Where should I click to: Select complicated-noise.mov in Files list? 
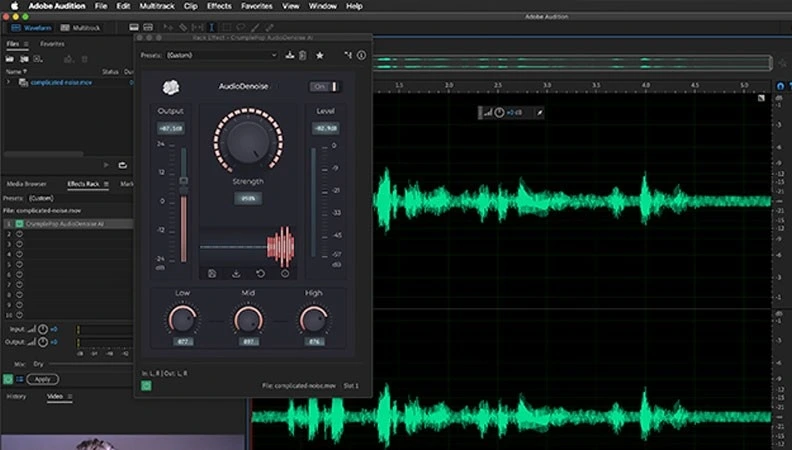coord(61,82)
